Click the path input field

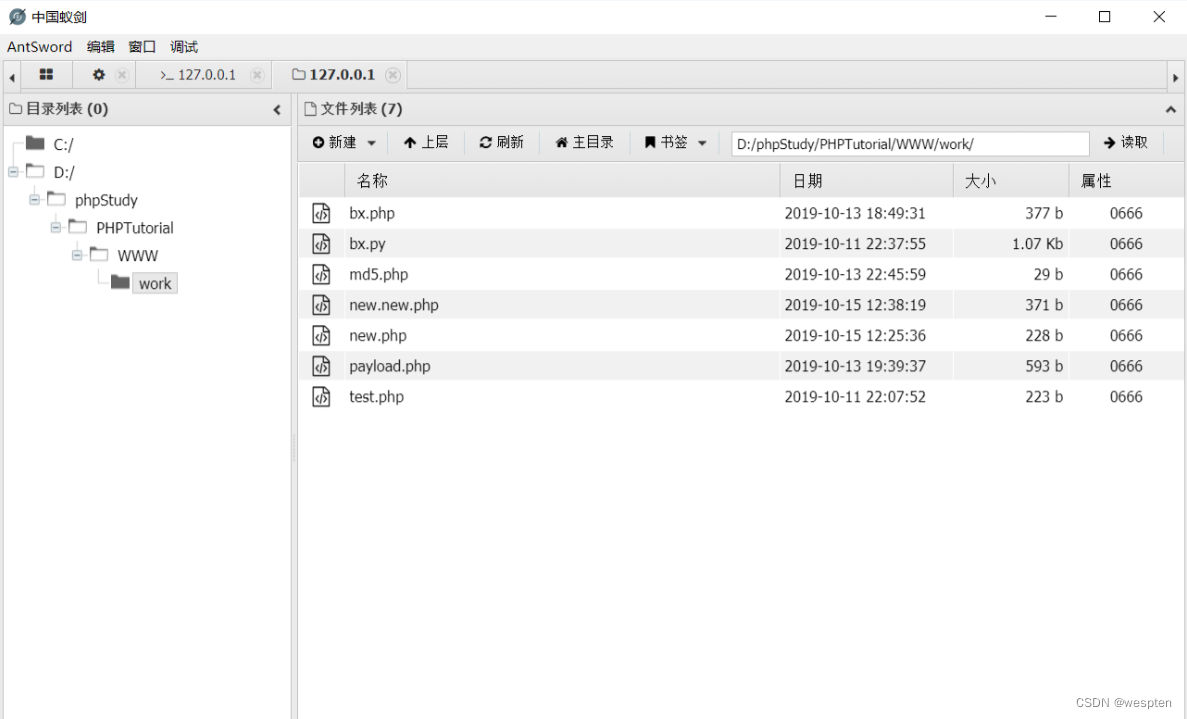910,144
